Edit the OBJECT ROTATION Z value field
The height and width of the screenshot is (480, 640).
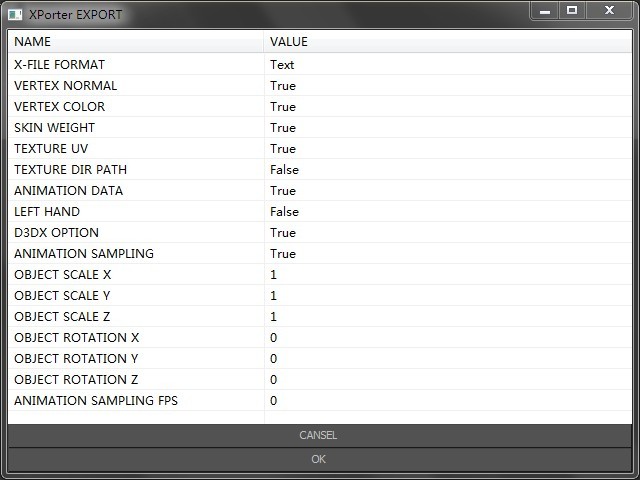point(274,380)
